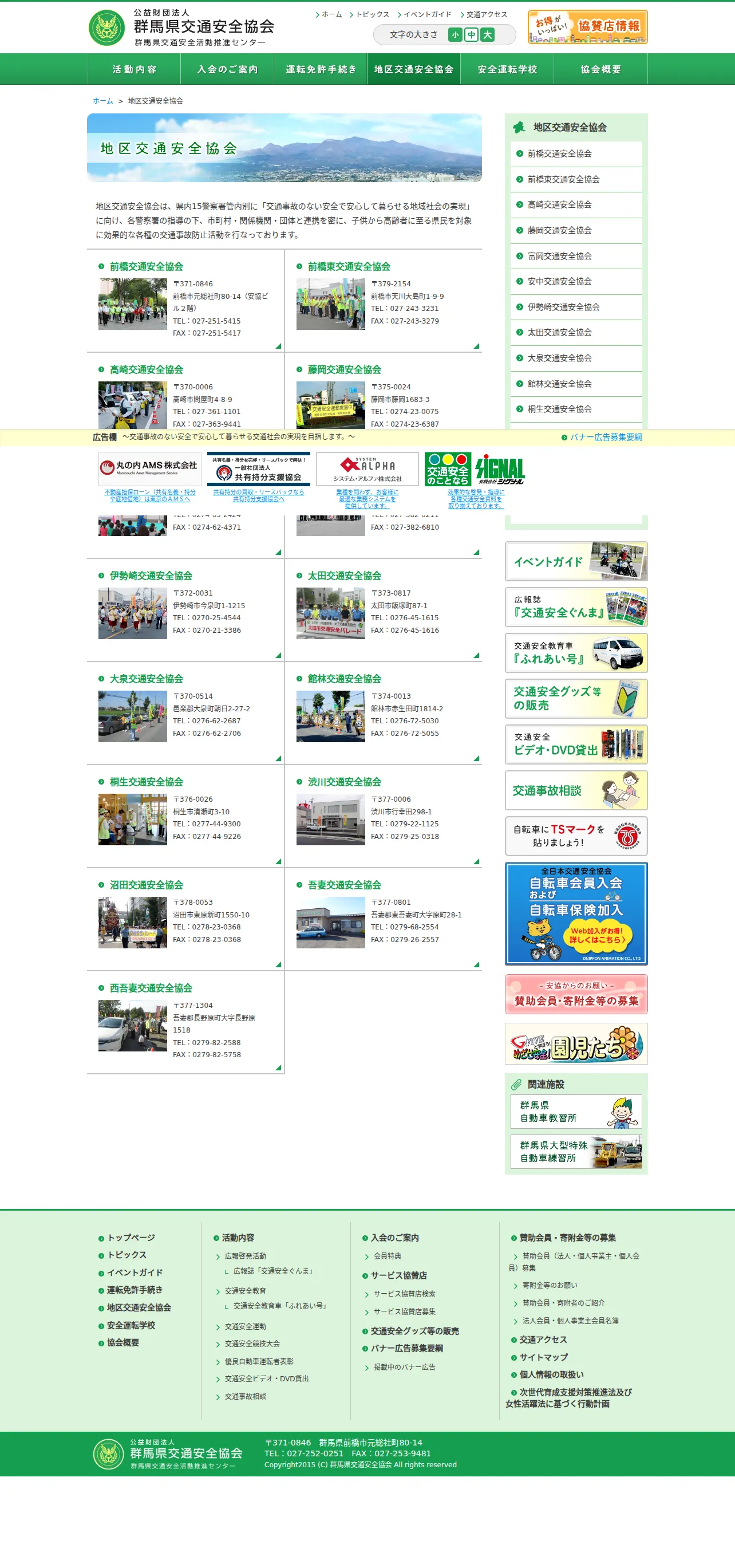Click the association emblem logo in header
735x1568 pixels.
point(106,27)
